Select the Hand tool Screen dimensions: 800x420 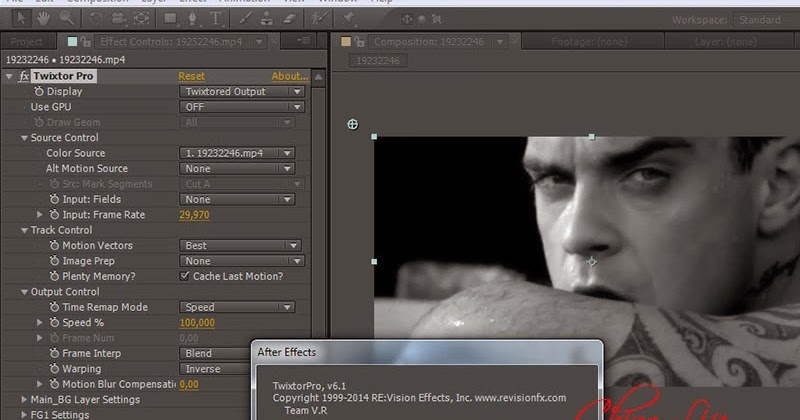pyautogui.click(x=43, y=19)
